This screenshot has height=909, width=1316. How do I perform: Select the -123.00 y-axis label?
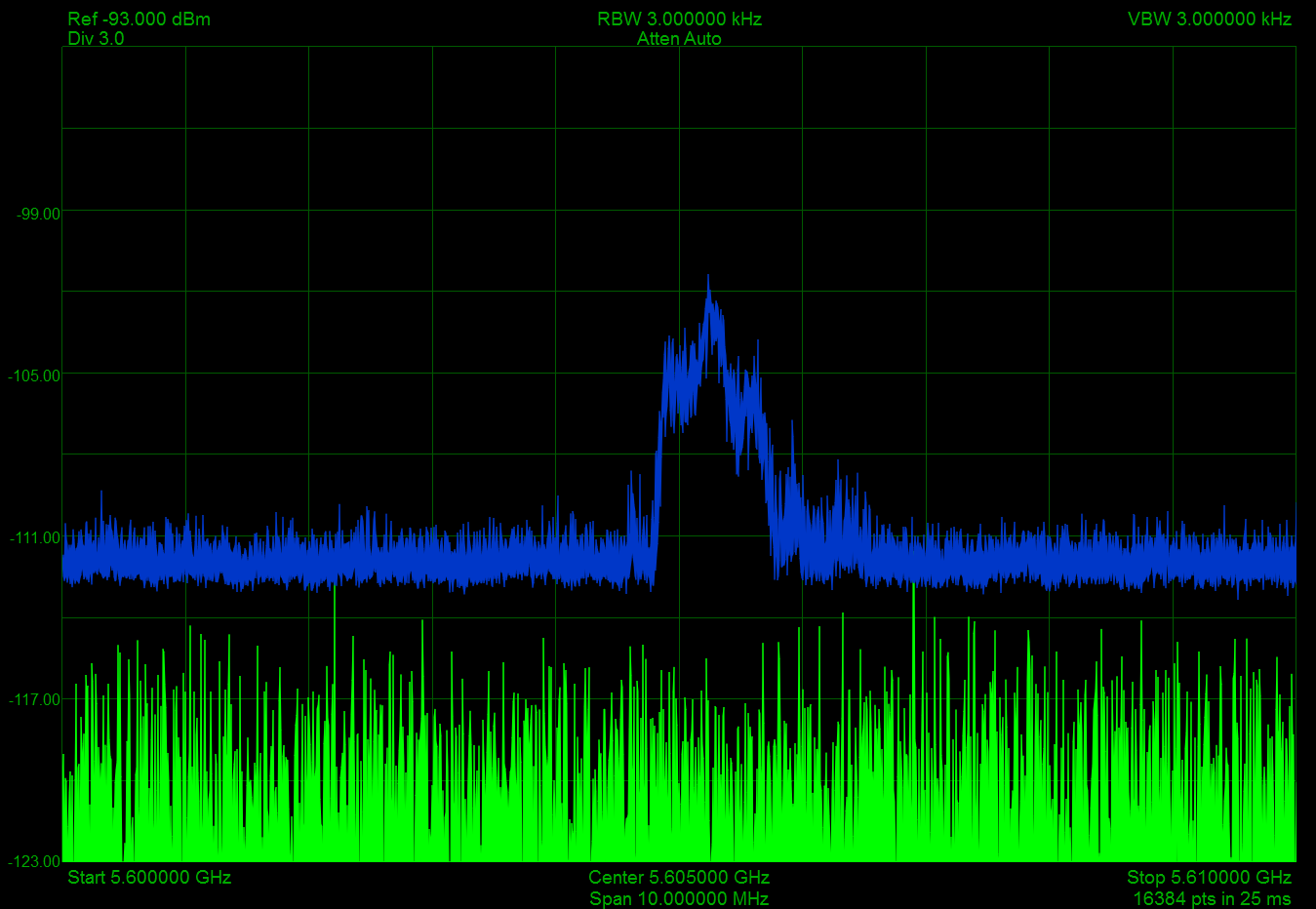pos(34,860)
